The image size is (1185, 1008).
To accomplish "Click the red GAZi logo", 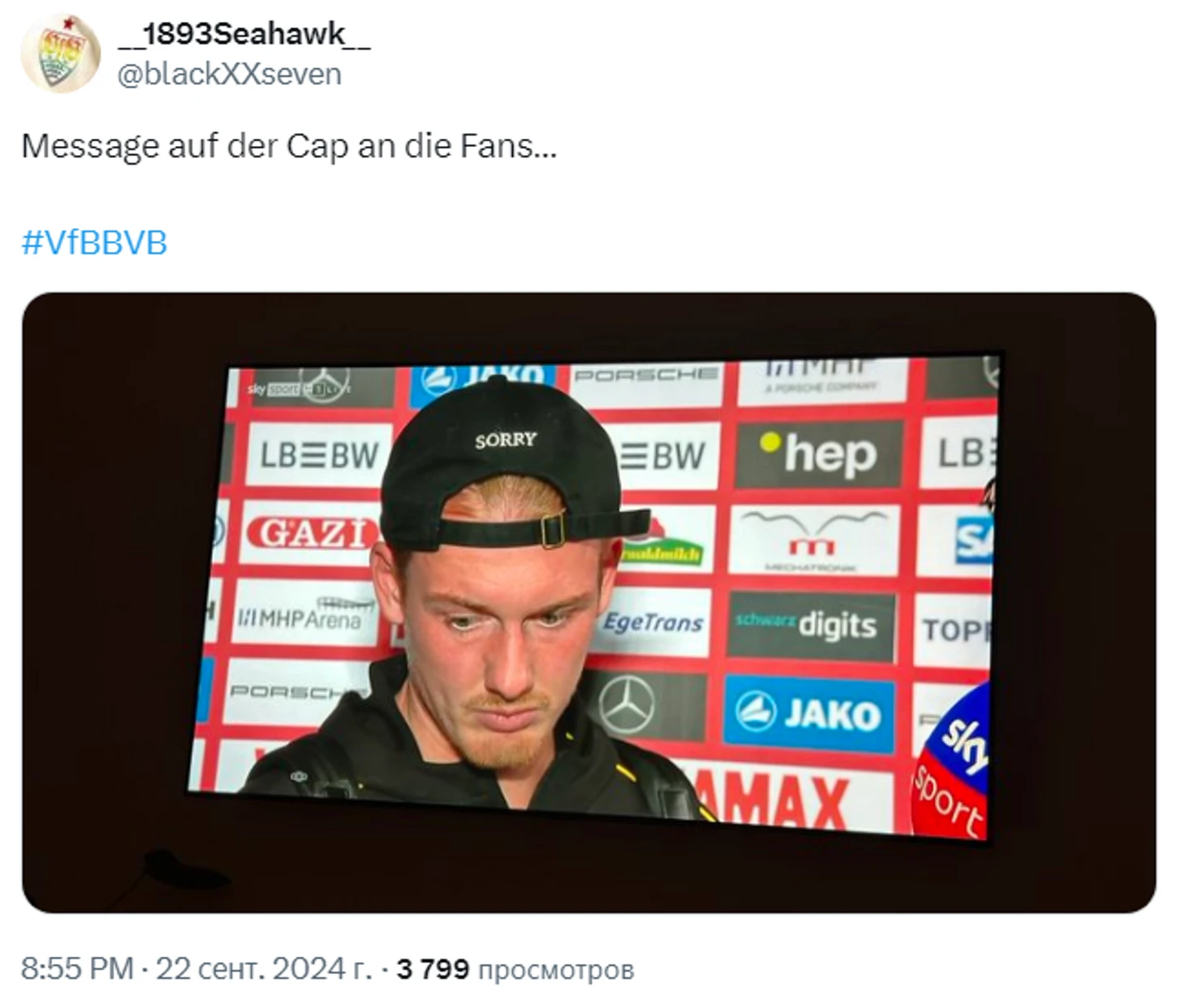I will (x=311, y=533).
